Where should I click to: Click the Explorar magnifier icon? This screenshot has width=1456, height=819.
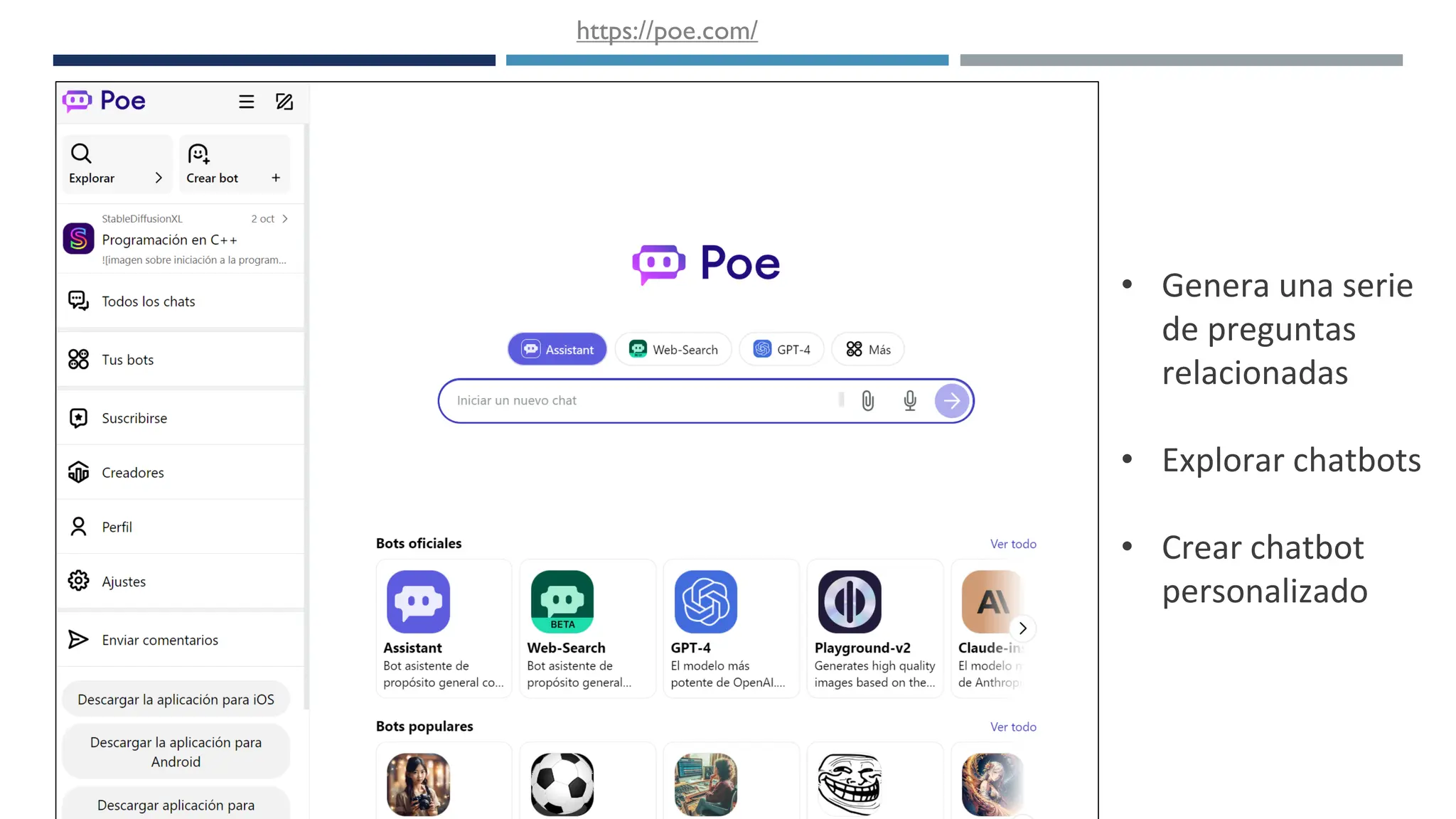[x=81, y=153]
